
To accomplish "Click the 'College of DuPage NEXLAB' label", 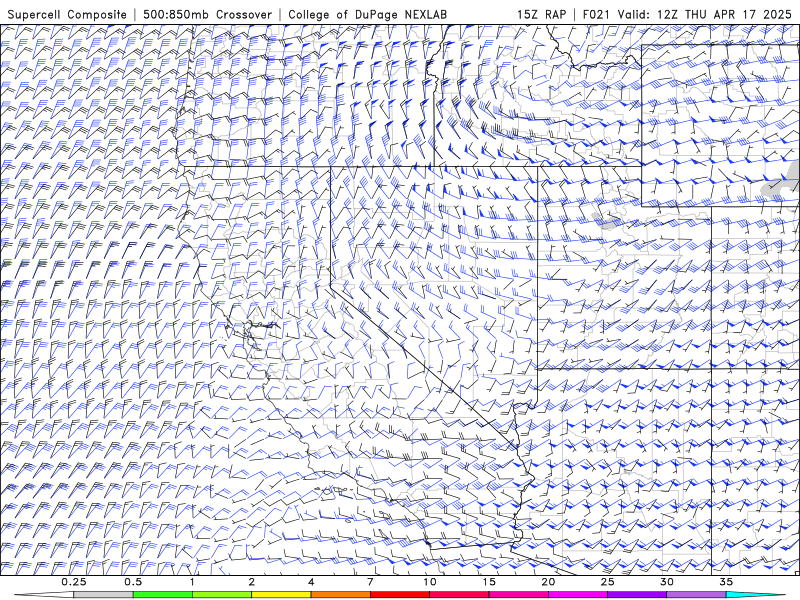I will pos(367,14).
